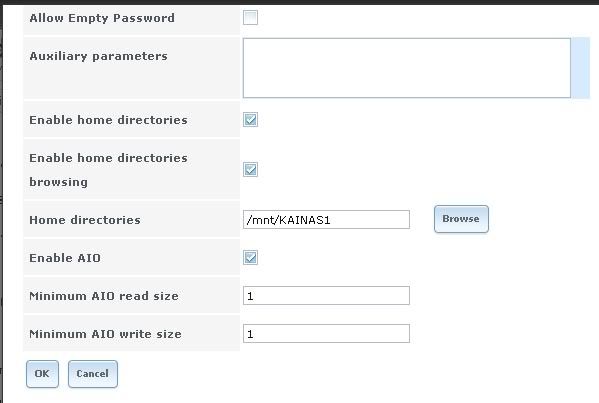Click the Enable home directories browsing label
This screenshot has height=403, width=599.
[x=108, y=170]
